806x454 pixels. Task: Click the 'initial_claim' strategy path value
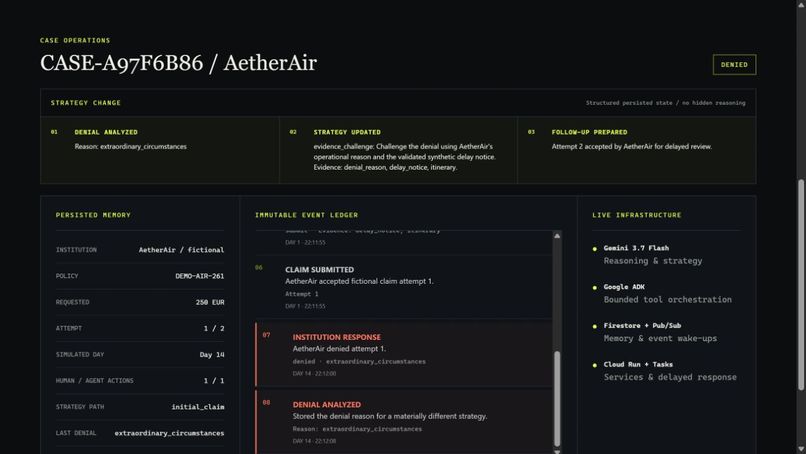point(198,407)
